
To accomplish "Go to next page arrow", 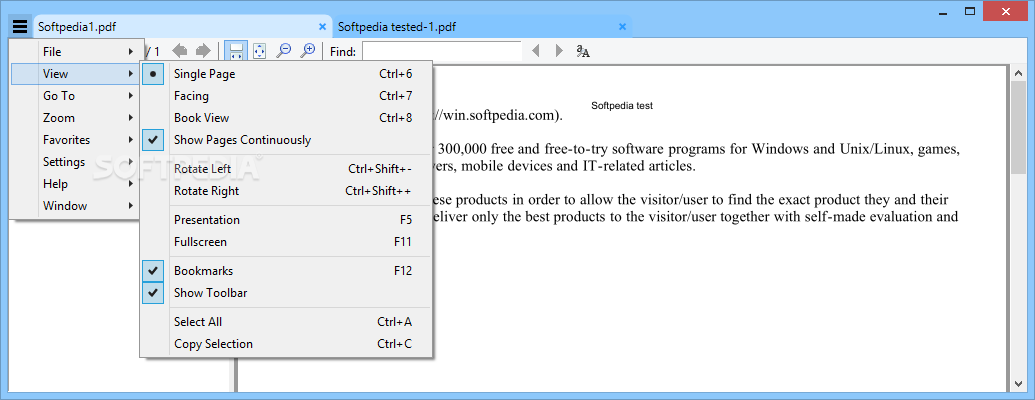I will pos(203,51).
